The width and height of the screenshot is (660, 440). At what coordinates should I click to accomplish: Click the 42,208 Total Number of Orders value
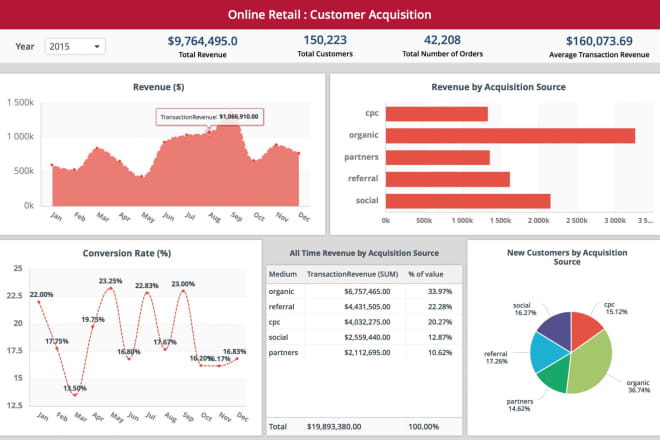[x=442, y=40]
